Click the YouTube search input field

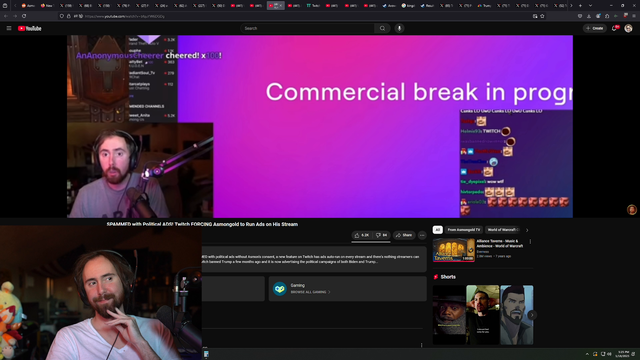click(307, 28)
